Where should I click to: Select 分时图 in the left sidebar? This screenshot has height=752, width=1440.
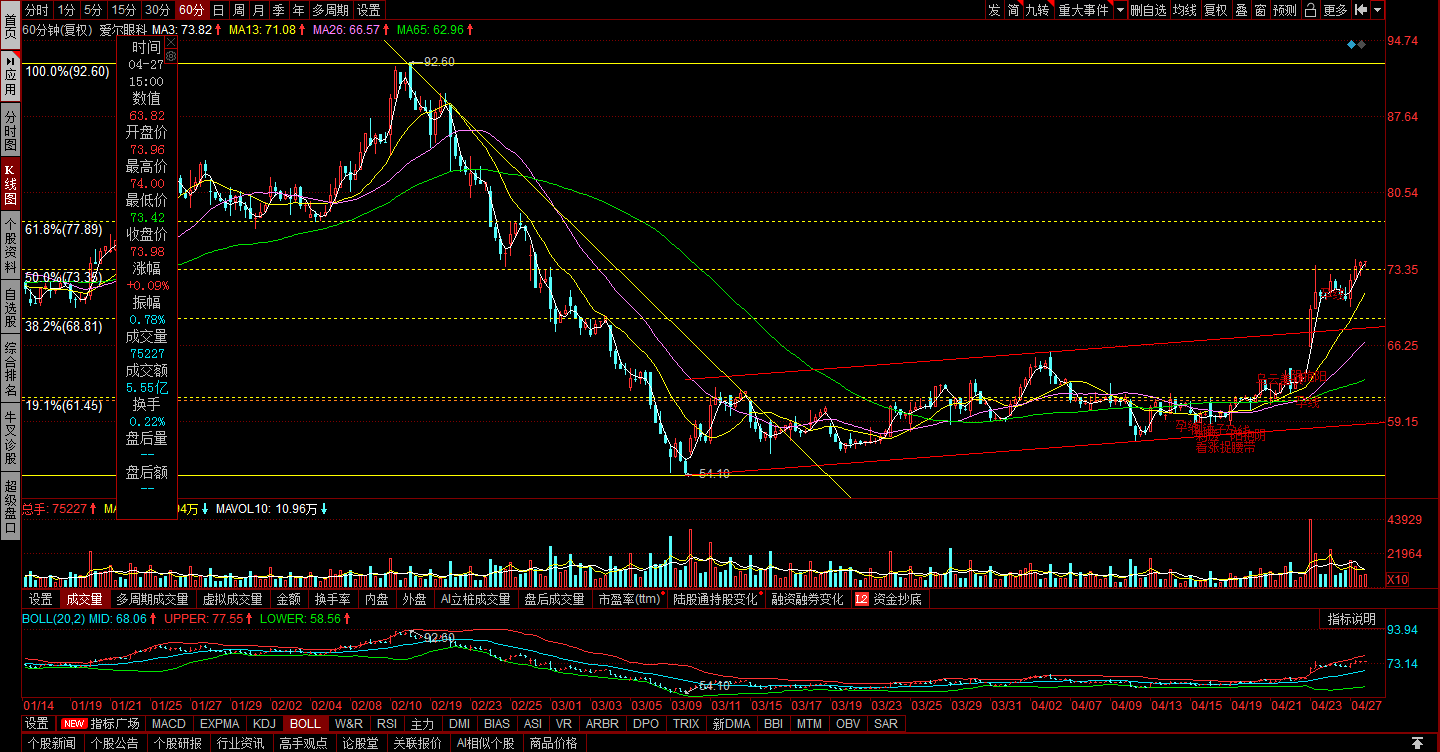pos(10,130)
